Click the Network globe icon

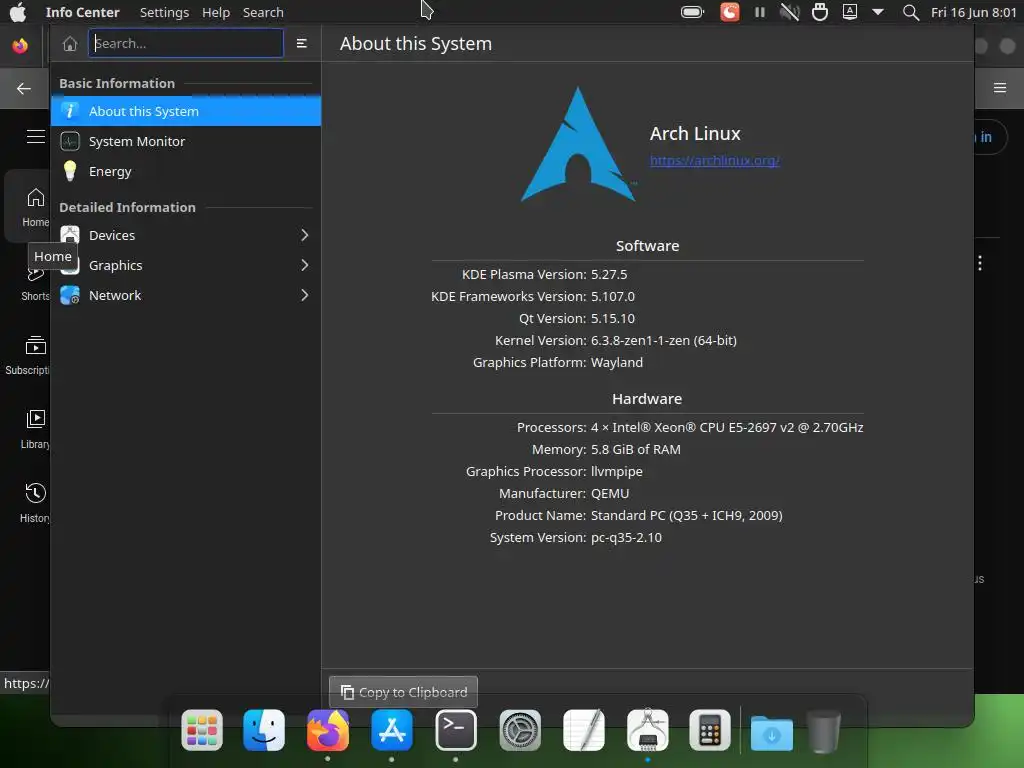coord(70,295)
